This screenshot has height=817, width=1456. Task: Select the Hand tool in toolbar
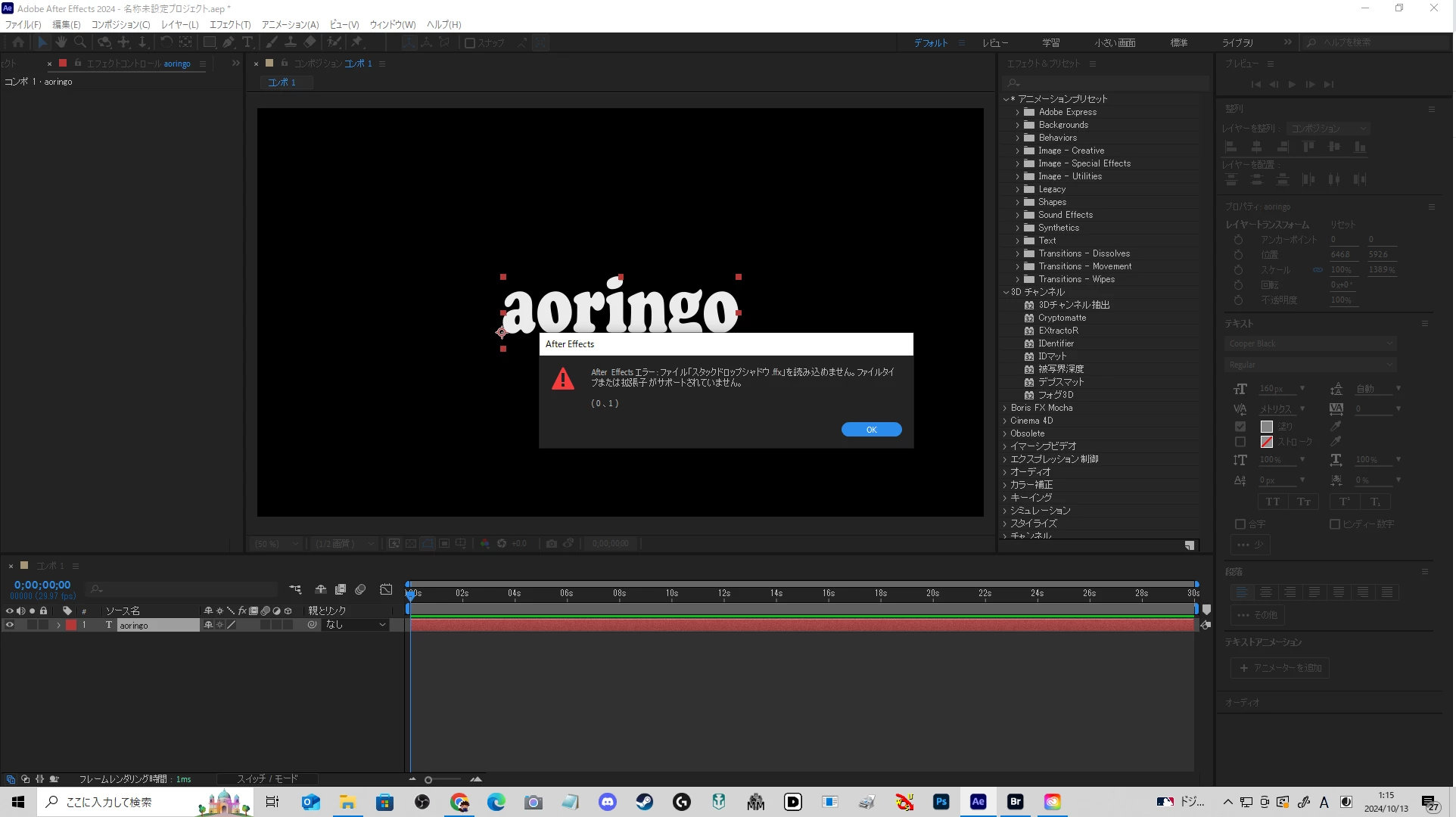[x=61, y=42]
